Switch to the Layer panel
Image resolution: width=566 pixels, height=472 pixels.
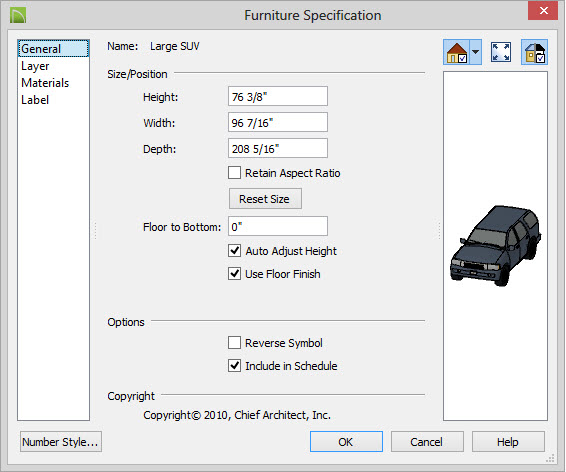[35, 66]
